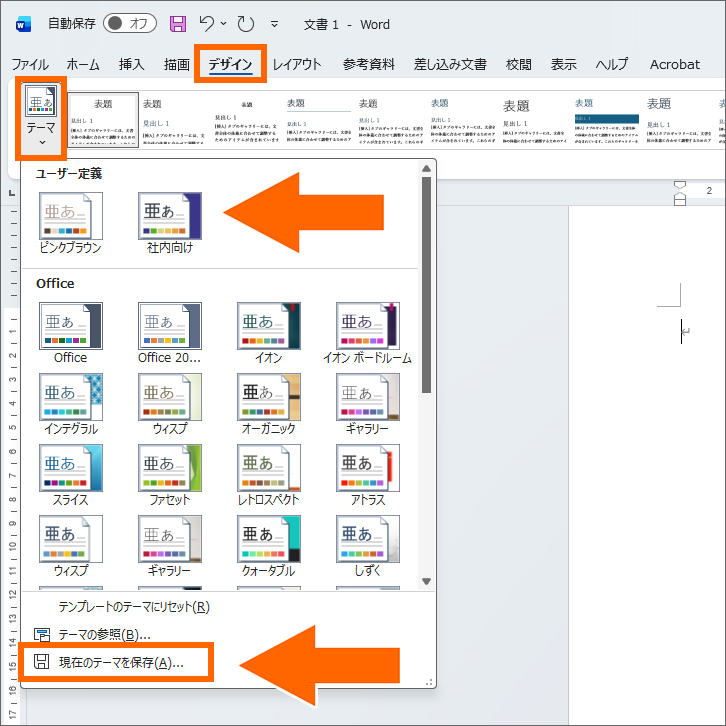
Task: Switch to the レイアウト tab
Action: (x=297, y=64)
